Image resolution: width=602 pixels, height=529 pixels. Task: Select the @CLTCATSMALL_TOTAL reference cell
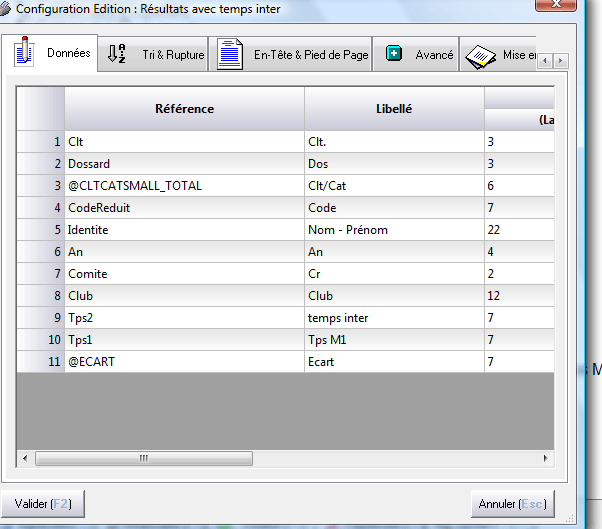184,185
